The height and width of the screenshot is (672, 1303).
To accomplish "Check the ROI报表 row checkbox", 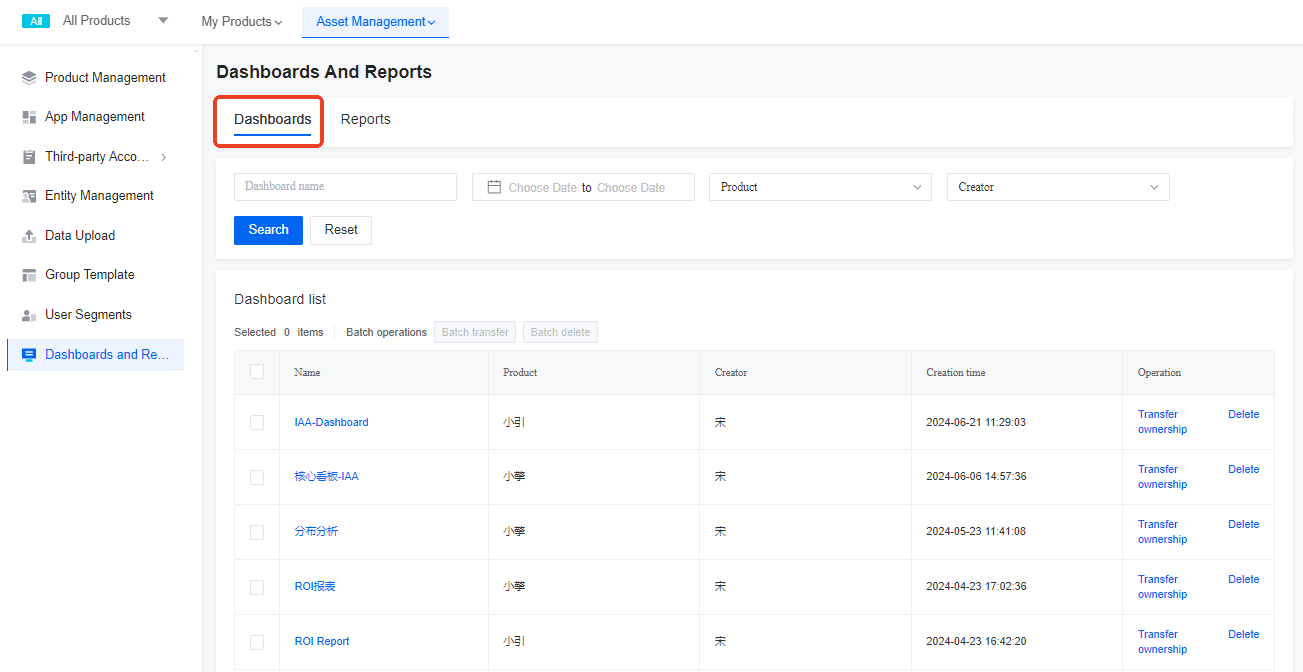I will (257, 587).
